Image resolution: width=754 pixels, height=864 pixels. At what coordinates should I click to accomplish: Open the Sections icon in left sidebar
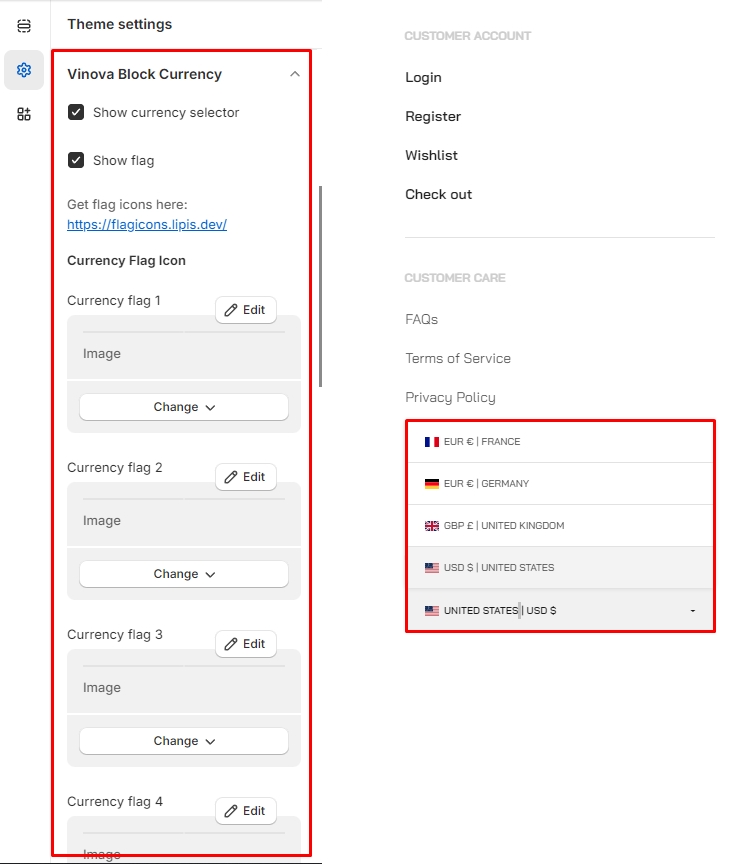click(x=24, y=25)
